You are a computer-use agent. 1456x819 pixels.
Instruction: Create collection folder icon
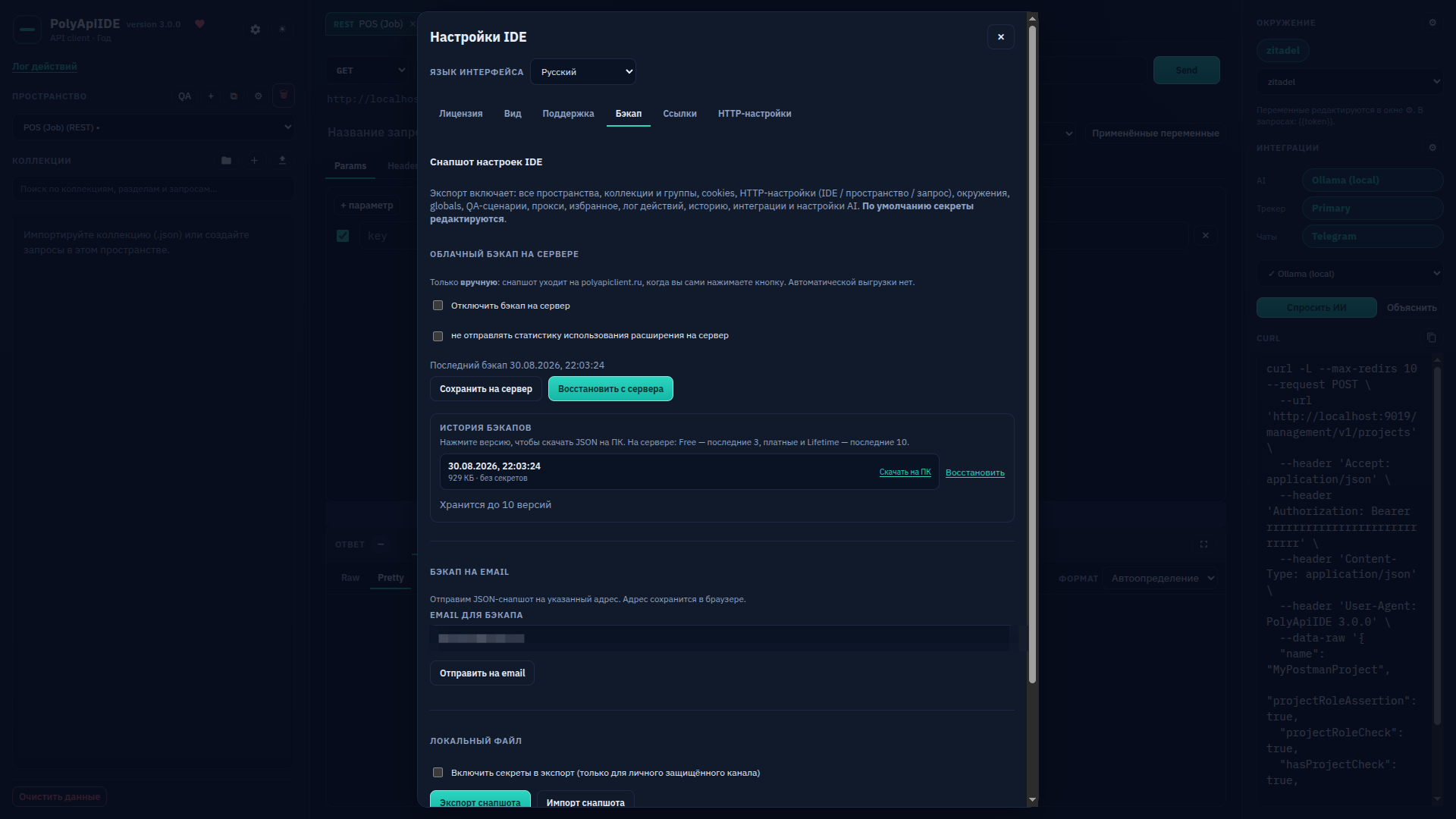226,161
